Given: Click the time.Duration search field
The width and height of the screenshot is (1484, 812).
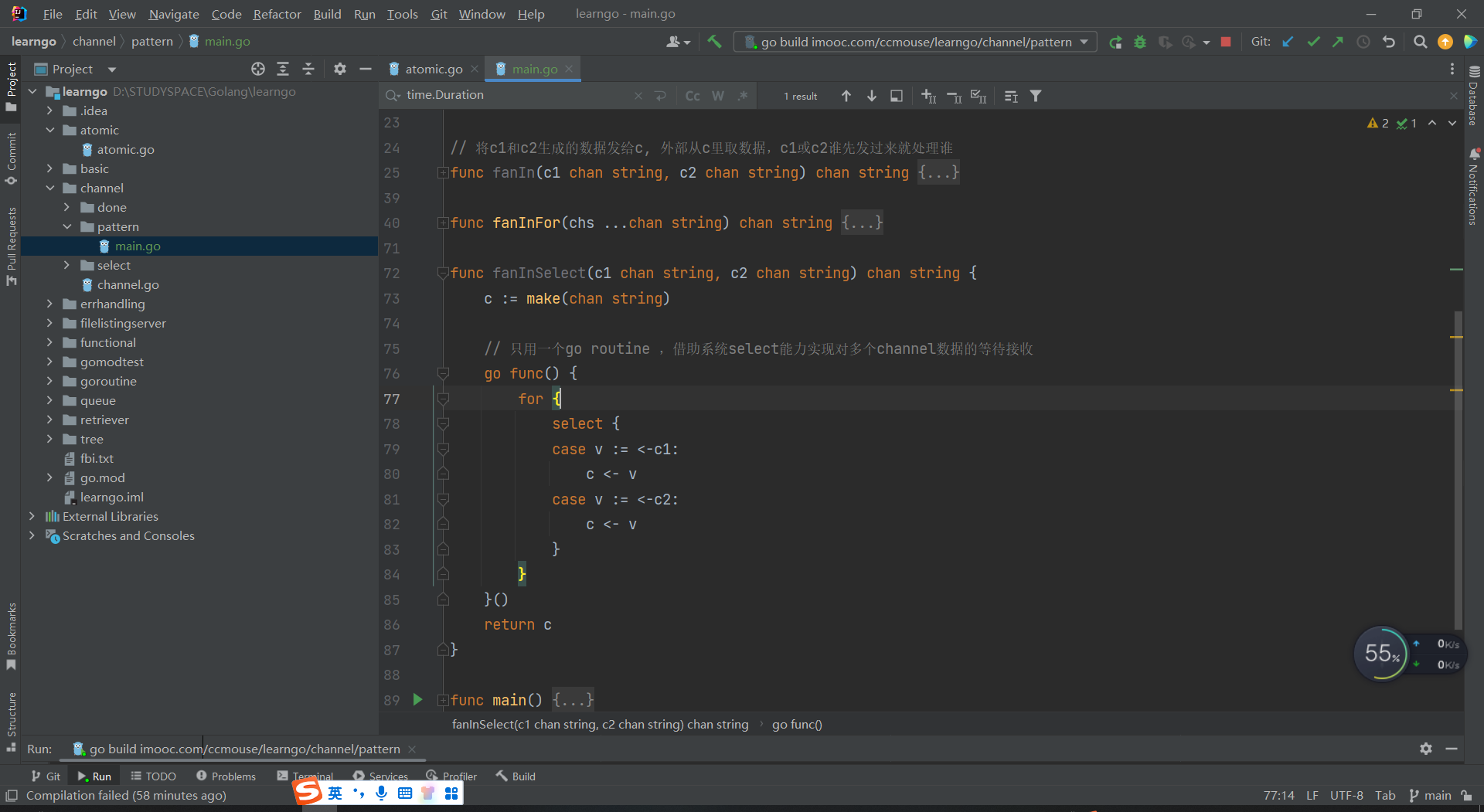Looking at the screenshot, I should [x=518, y=95].
